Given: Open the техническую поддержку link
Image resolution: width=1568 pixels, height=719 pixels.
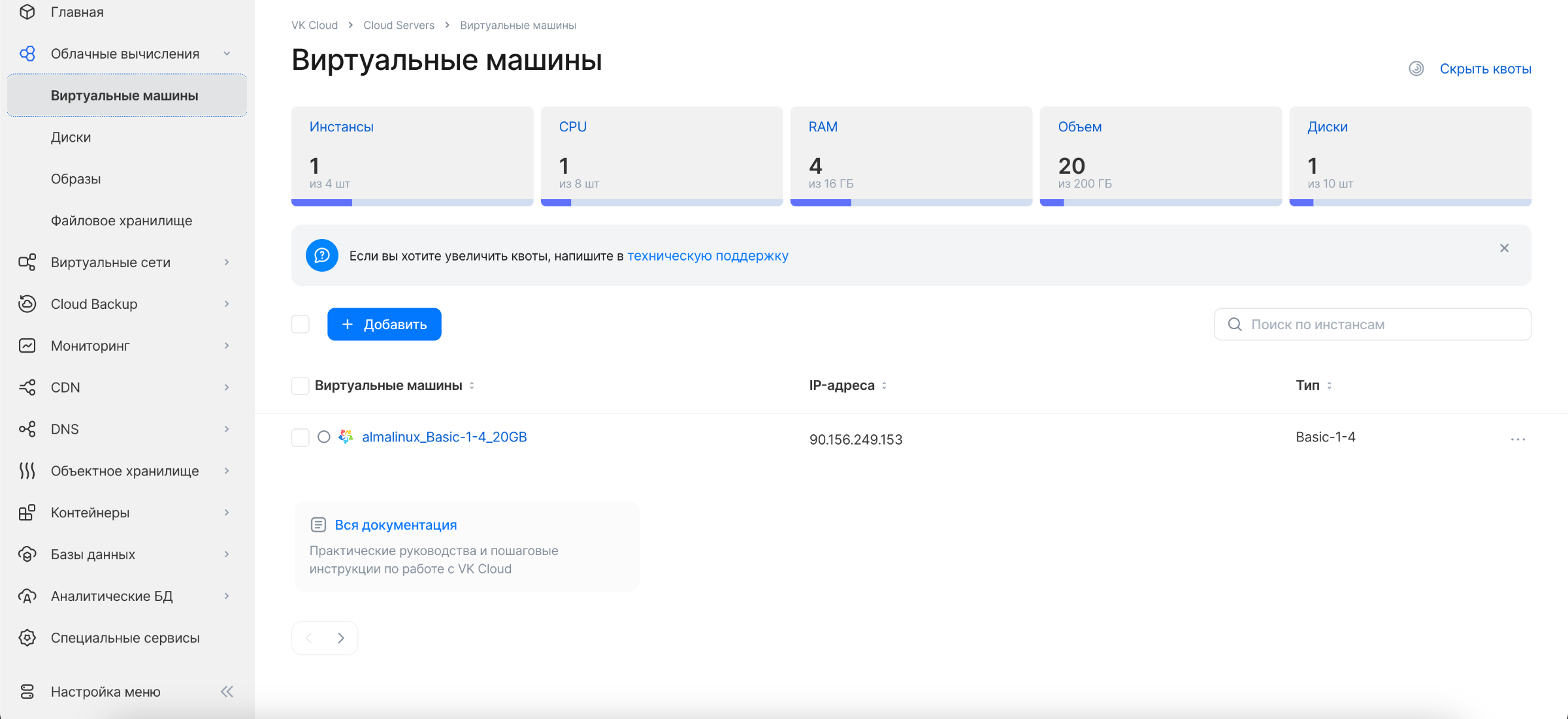Looking at the screenshot, I should (x=708, y=255).
